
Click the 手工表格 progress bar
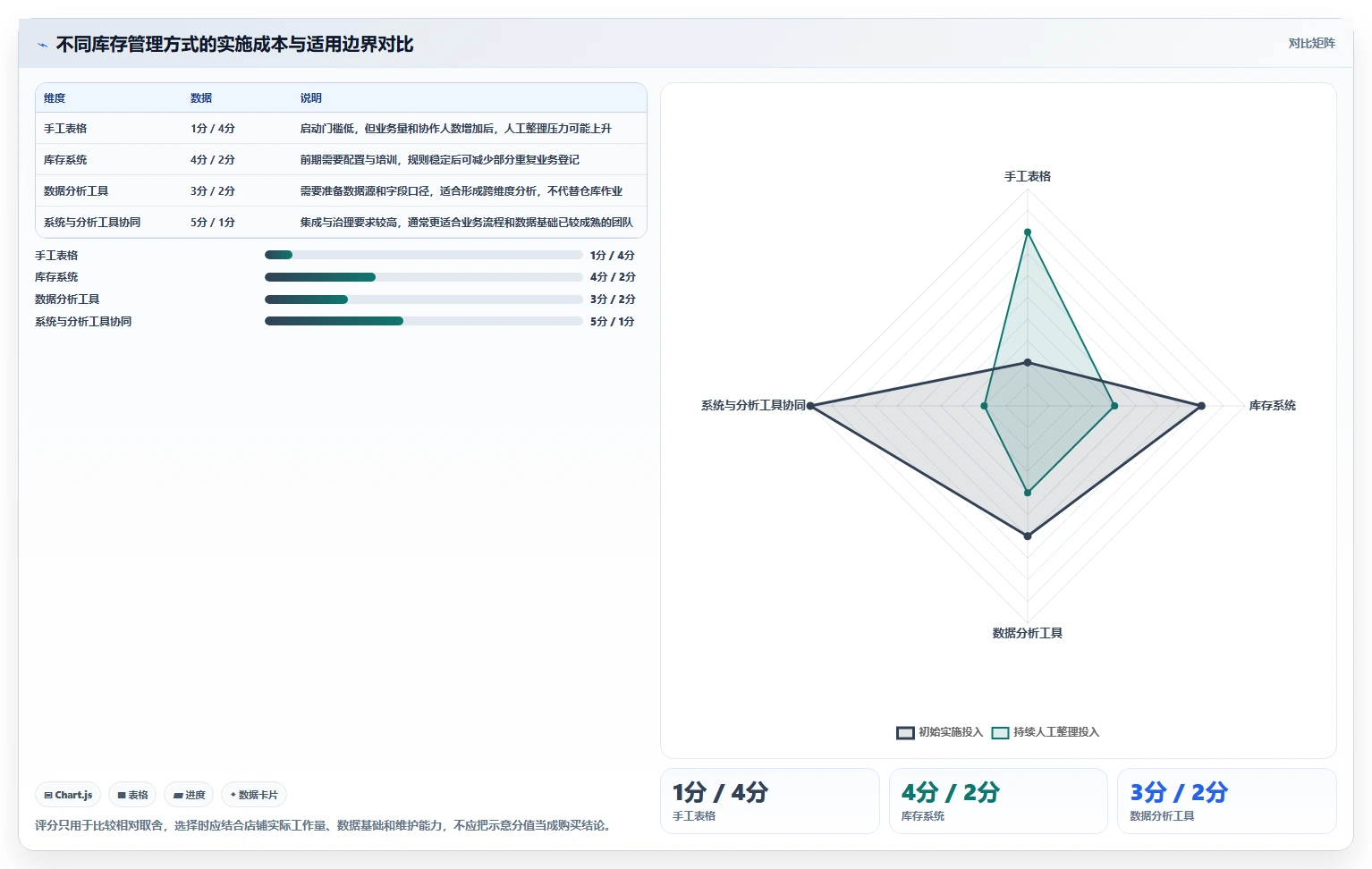coord(423,255)
